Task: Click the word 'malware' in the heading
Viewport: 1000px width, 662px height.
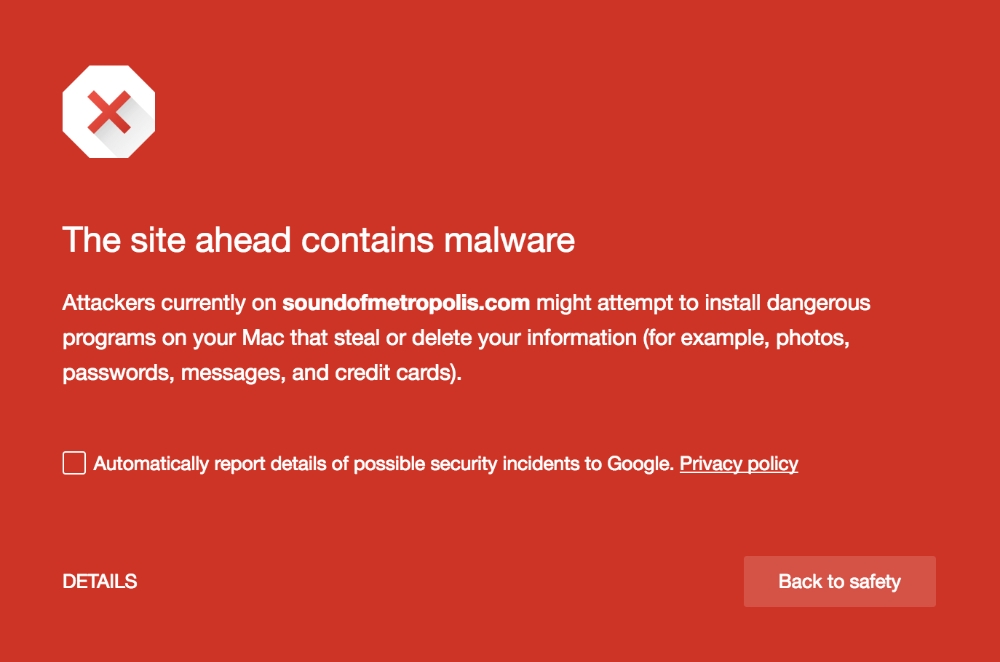Action: pyautogui.click(x=510, y=240)
